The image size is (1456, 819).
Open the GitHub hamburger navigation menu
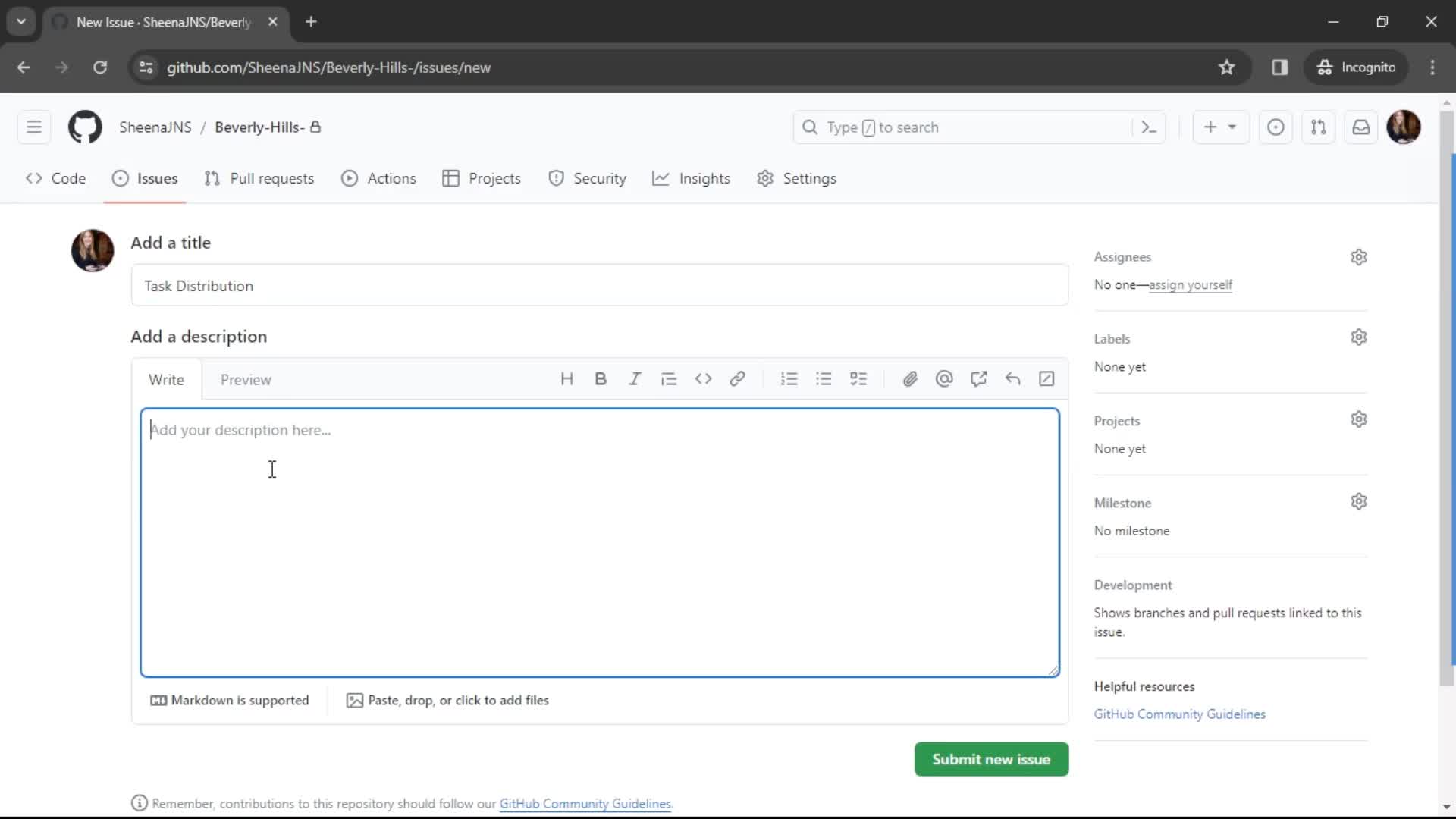click(34, 127)
